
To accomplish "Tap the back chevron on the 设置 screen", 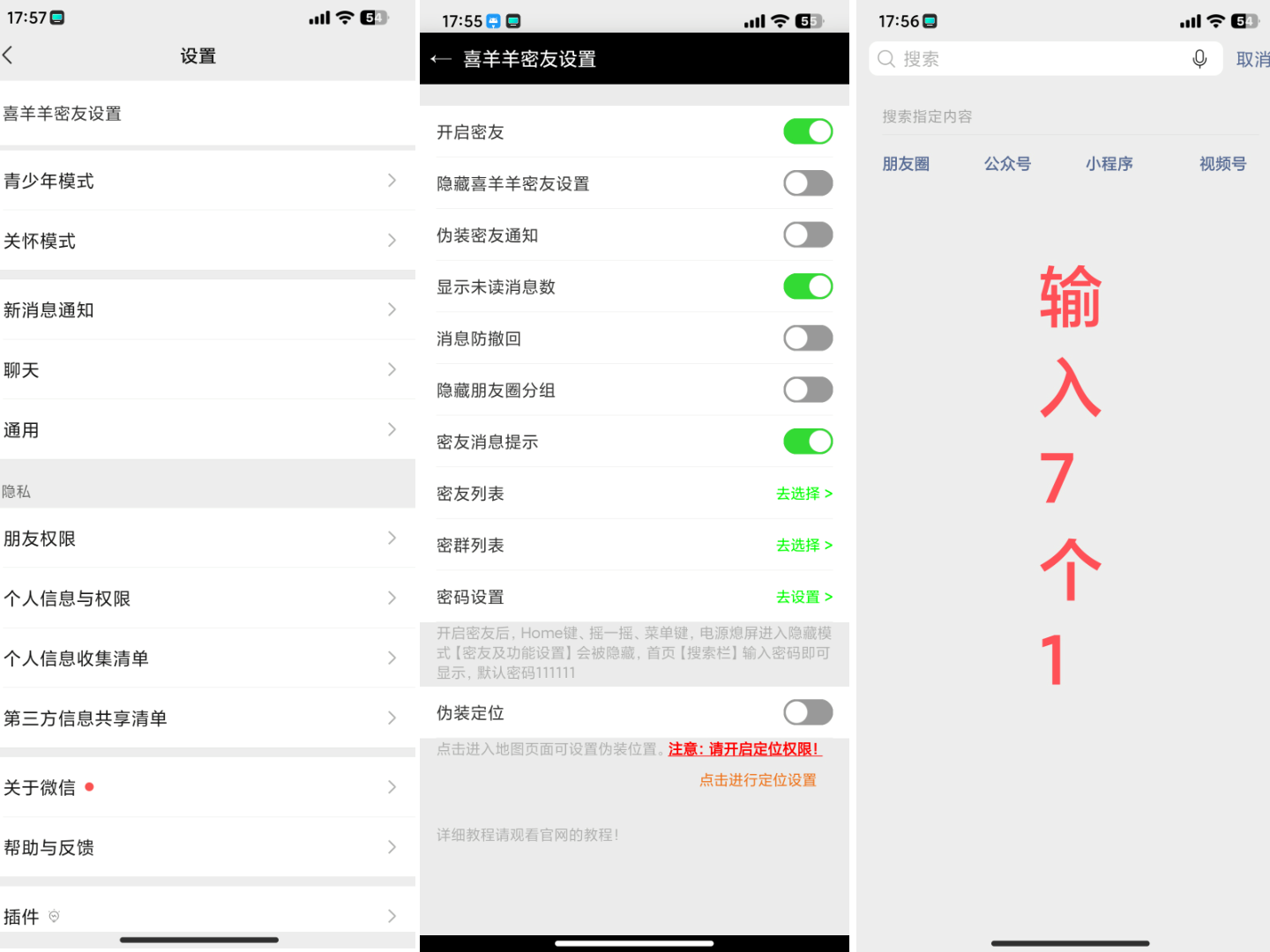I will 8,56.
